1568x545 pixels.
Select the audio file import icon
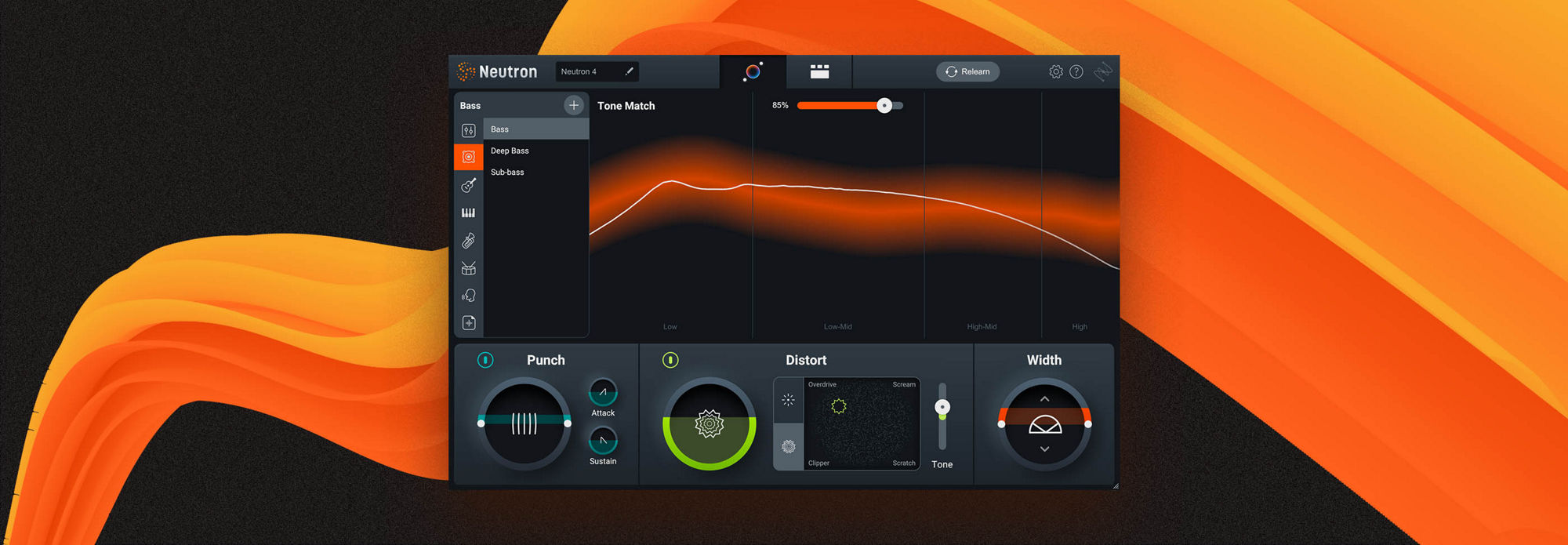pos(469,323)
